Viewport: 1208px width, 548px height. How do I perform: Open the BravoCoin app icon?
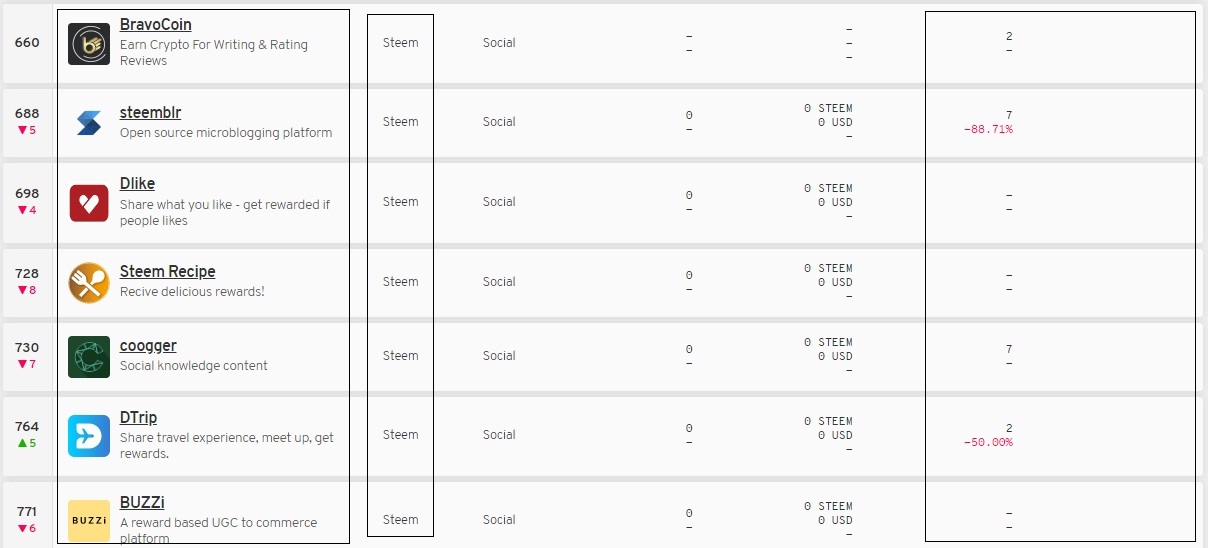[x=89, y=44]
